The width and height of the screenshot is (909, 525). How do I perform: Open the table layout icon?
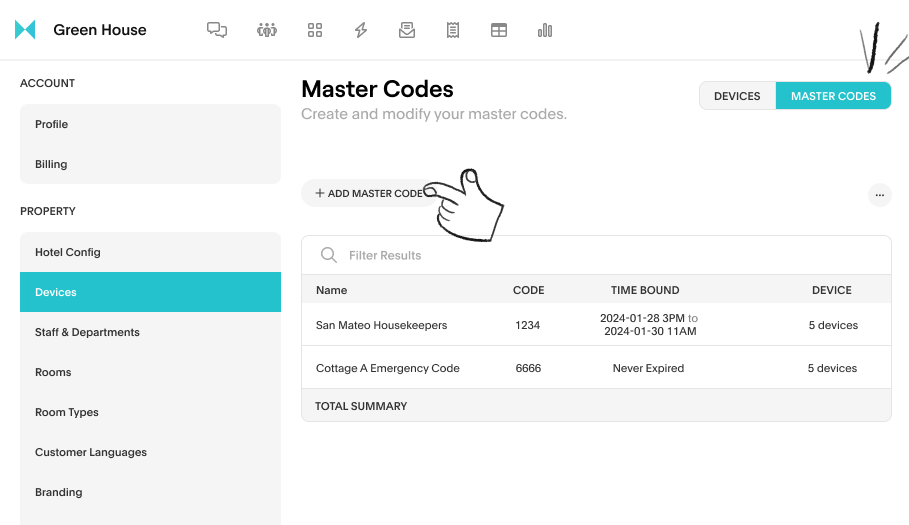coord(499,30)
